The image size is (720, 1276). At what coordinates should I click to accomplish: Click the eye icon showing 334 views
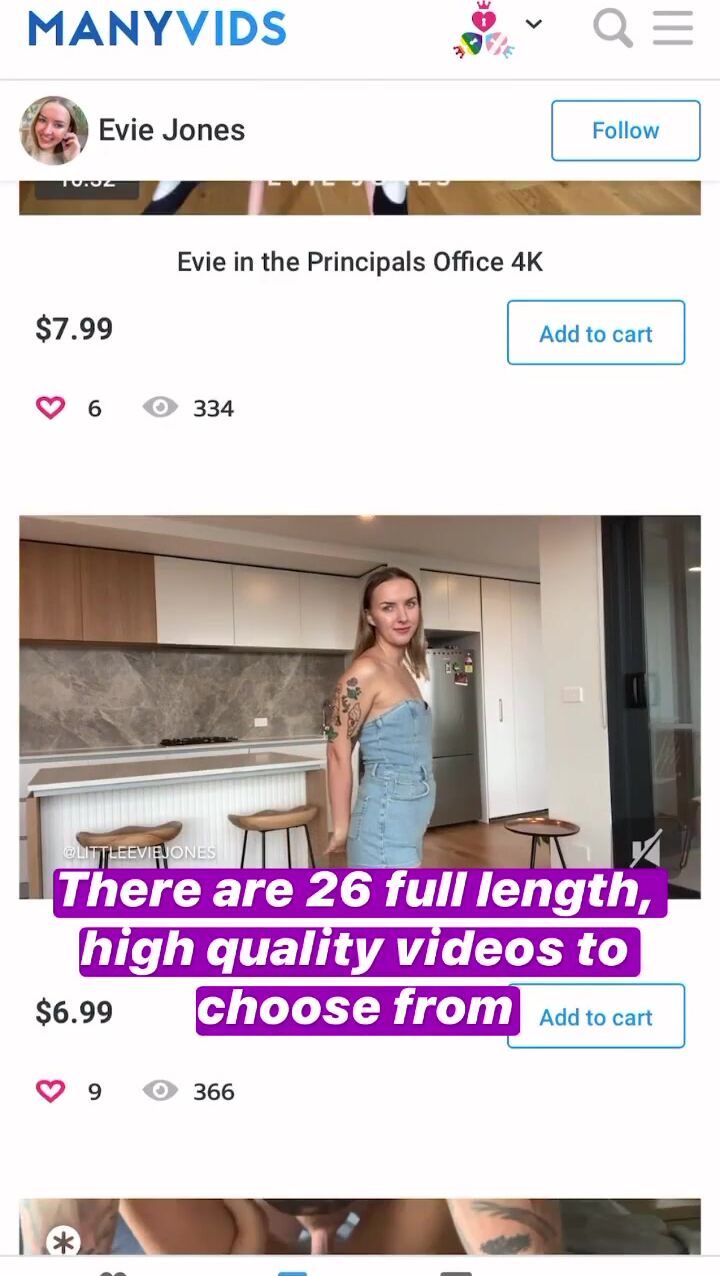pos(160,408)
